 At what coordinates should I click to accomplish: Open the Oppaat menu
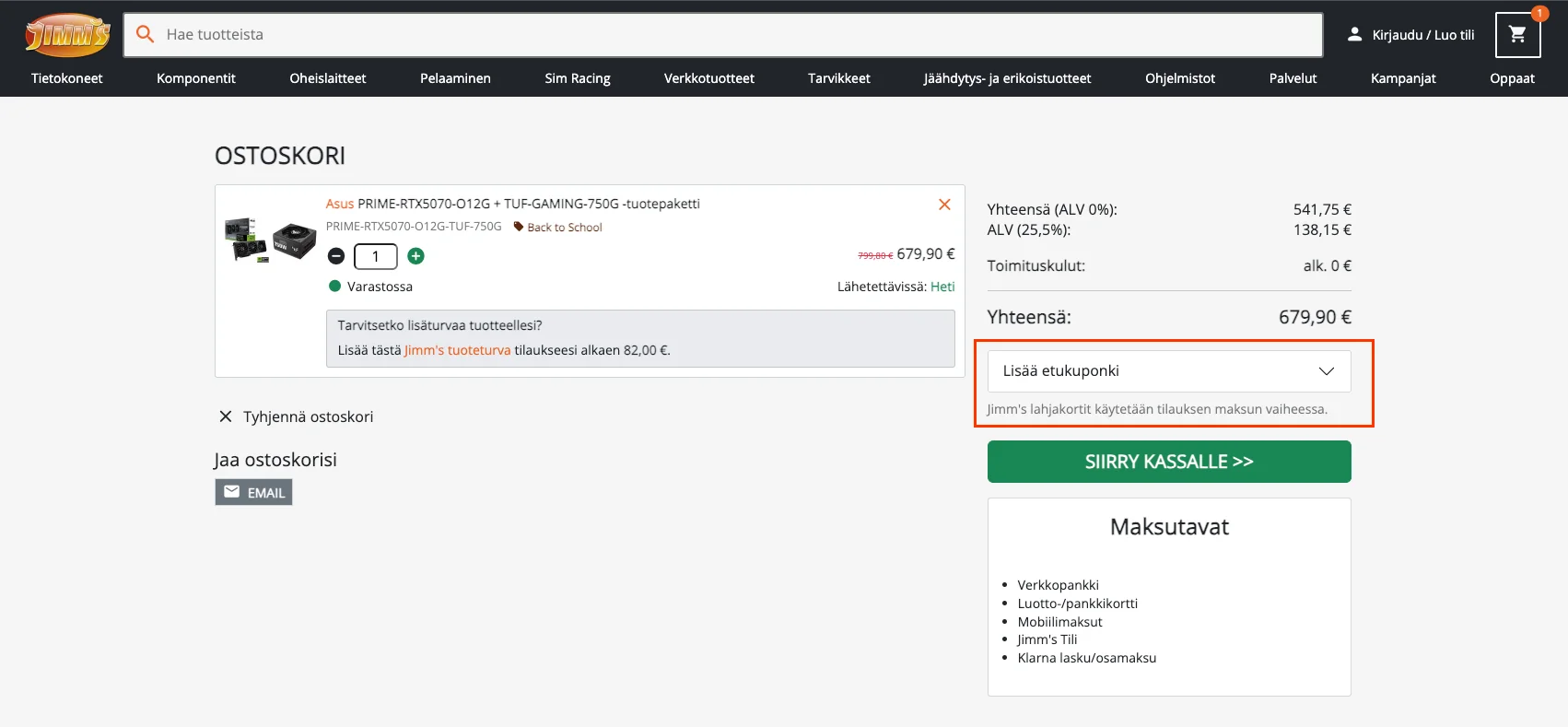pyautogui.click(x=1513, y=78)
